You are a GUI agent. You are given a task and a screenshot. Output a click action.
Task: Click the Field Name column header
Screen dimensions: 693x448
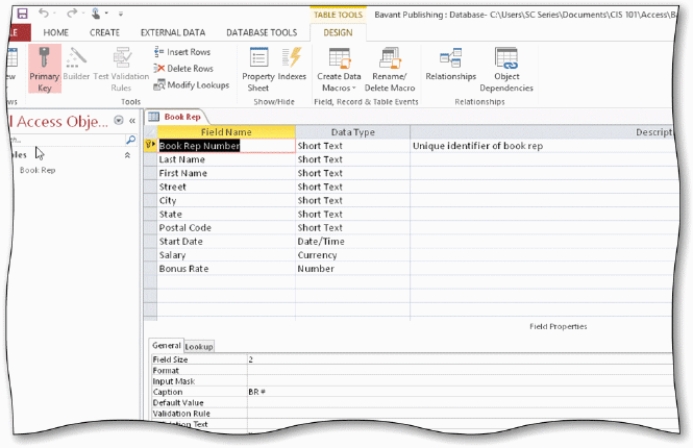(226, 132)
